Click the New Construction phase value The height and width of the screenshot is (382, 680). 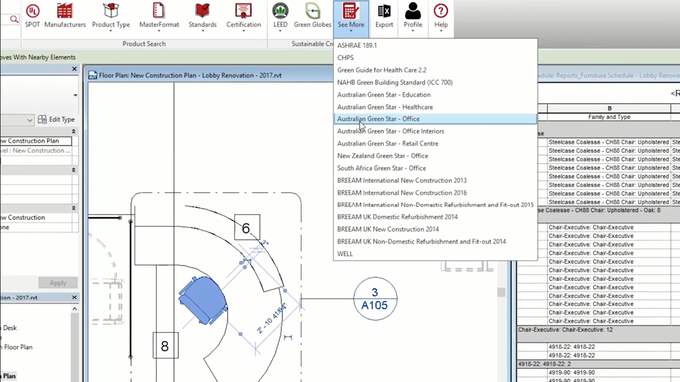37,218
